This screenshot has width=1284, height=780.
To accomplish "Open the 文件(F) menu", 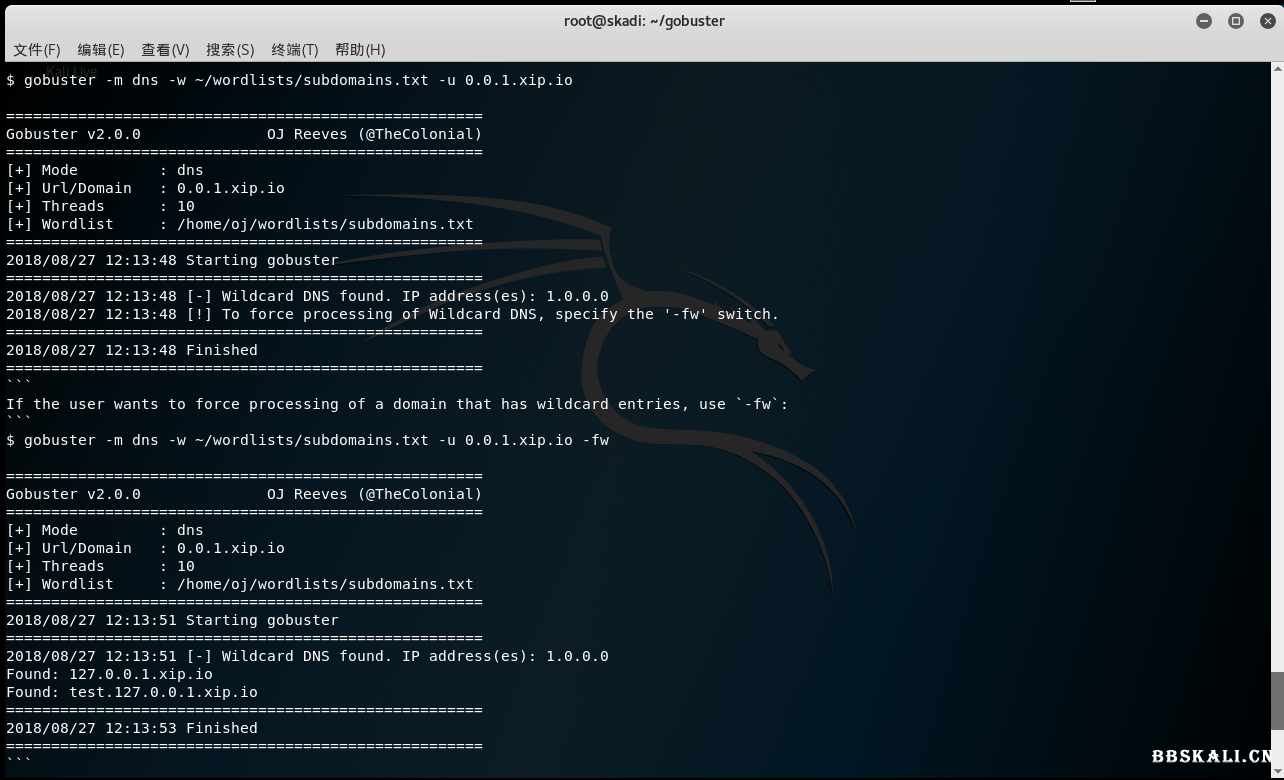I will tap(37, 49).
